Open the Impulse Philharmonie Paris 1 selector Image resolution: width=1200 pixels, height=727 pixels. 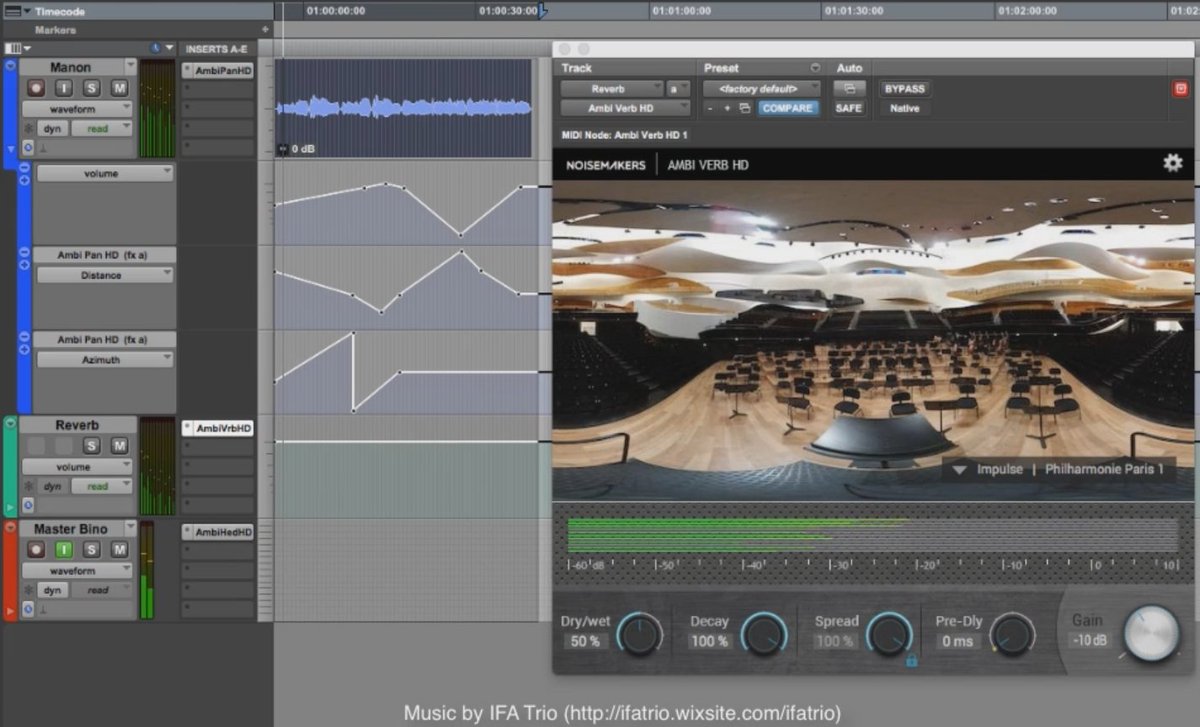[x=1059, y=469]
